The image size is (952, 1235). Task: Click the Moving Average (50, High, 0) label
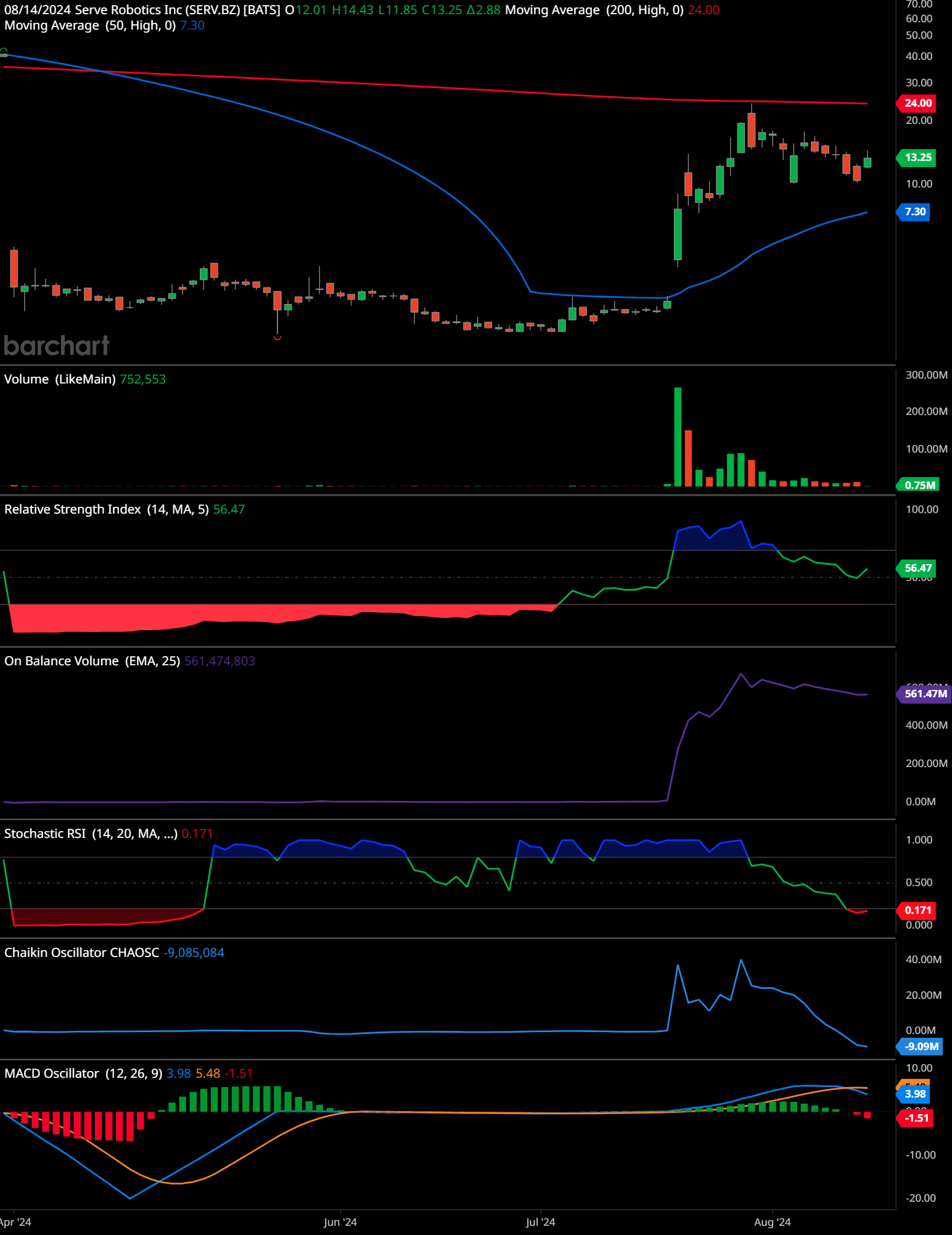pyautogui.click(x=90, y=25)
